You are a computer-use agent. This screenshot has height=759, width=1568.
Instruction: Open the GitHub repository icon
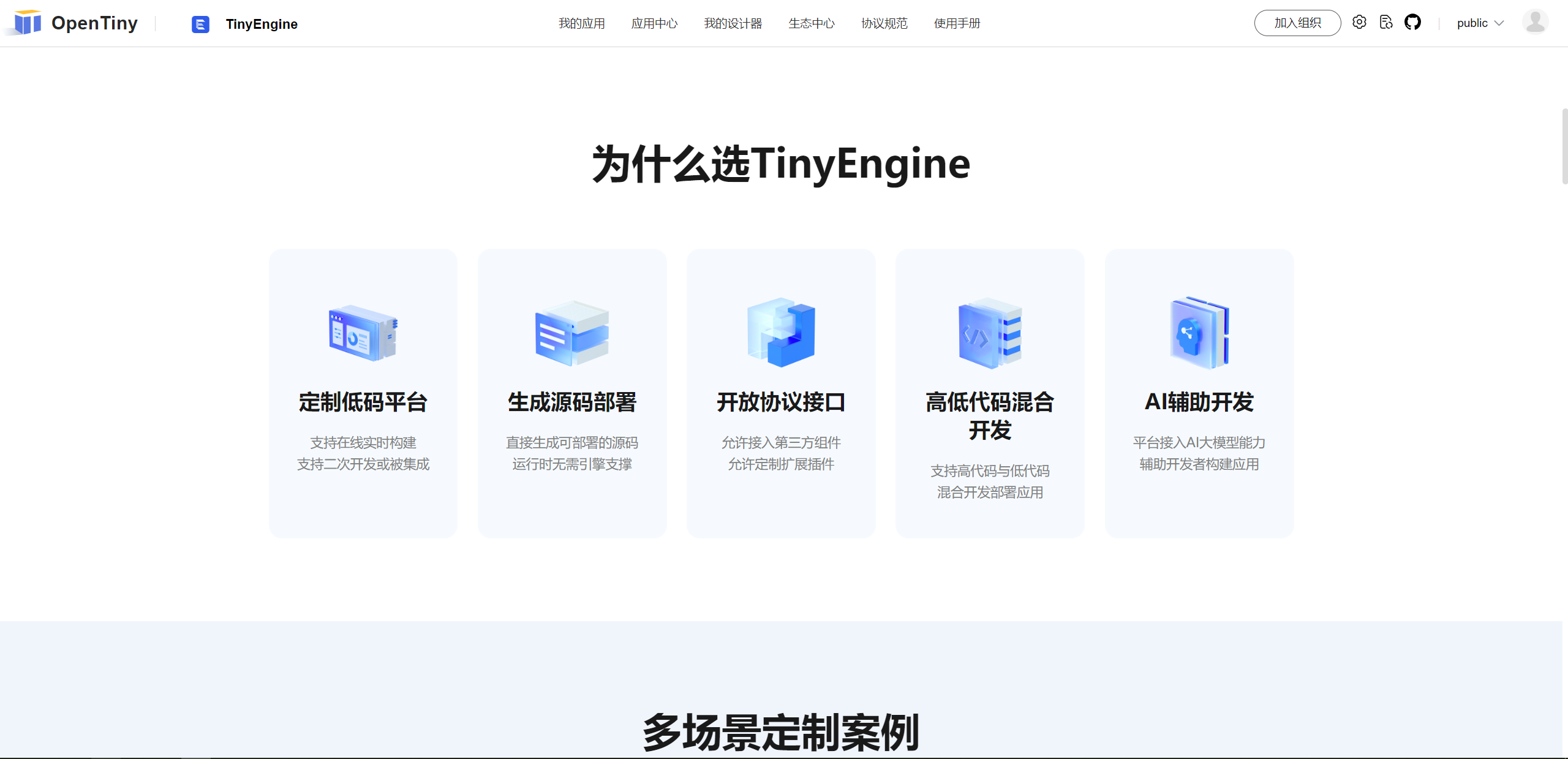tap(1412, 23)
